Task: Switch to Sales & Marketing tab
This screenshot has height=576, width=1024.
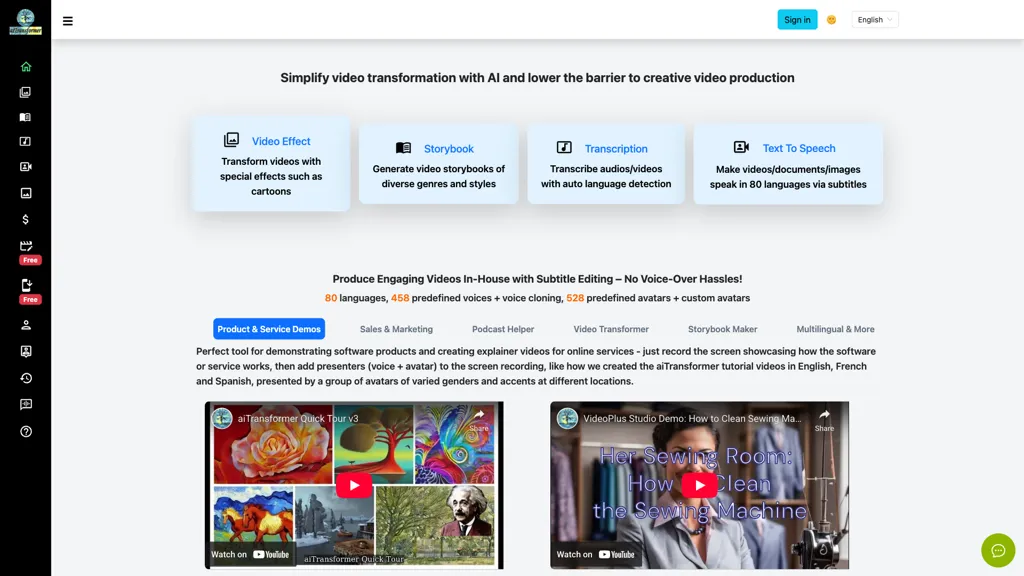Action: (396, 329)
